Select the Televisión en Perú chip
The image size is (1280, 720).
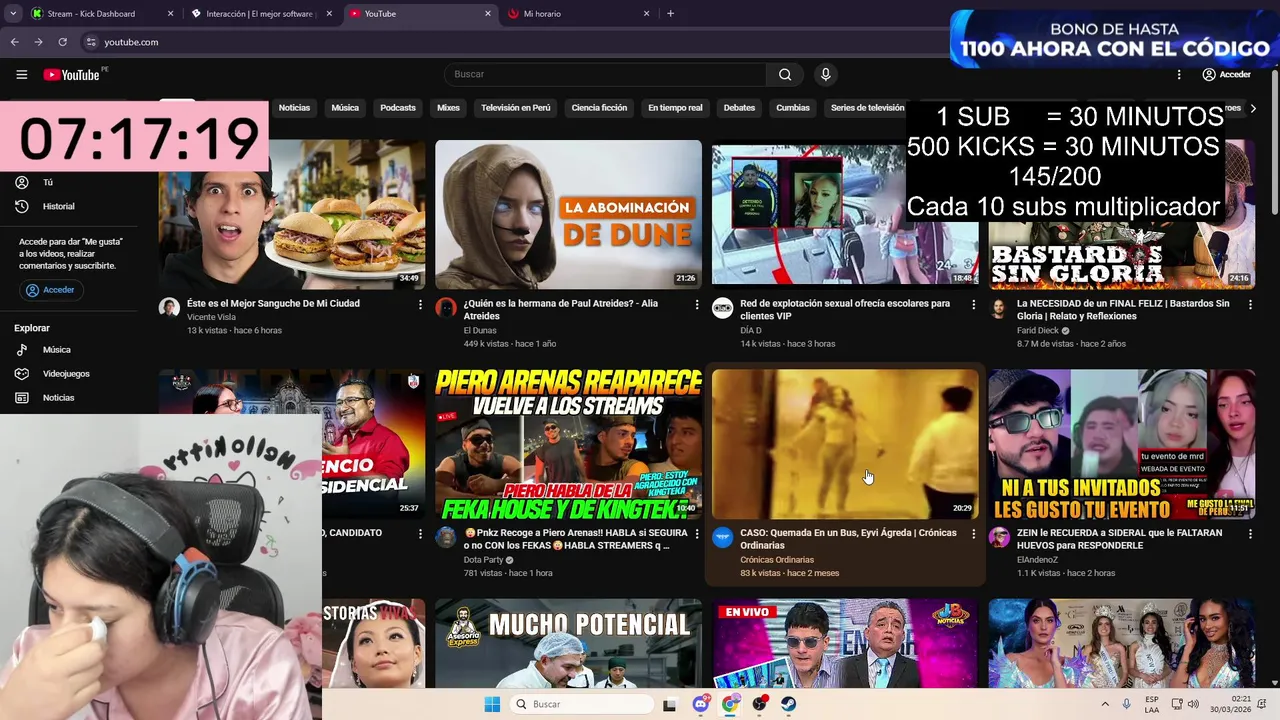click(516, 108)
